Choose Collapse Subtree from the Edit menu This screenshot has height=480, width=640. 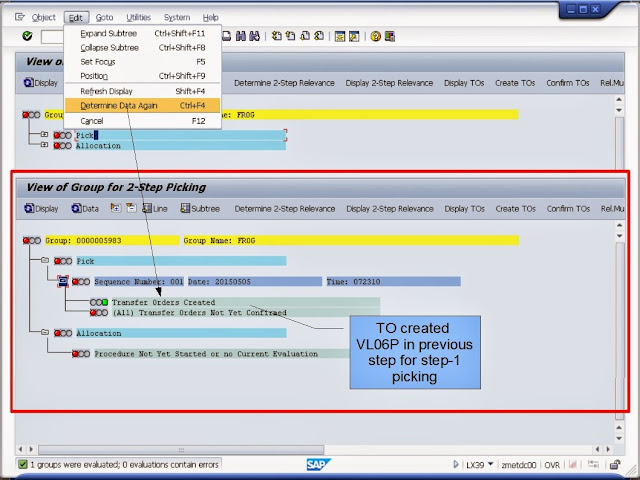[x=142, y=48]
